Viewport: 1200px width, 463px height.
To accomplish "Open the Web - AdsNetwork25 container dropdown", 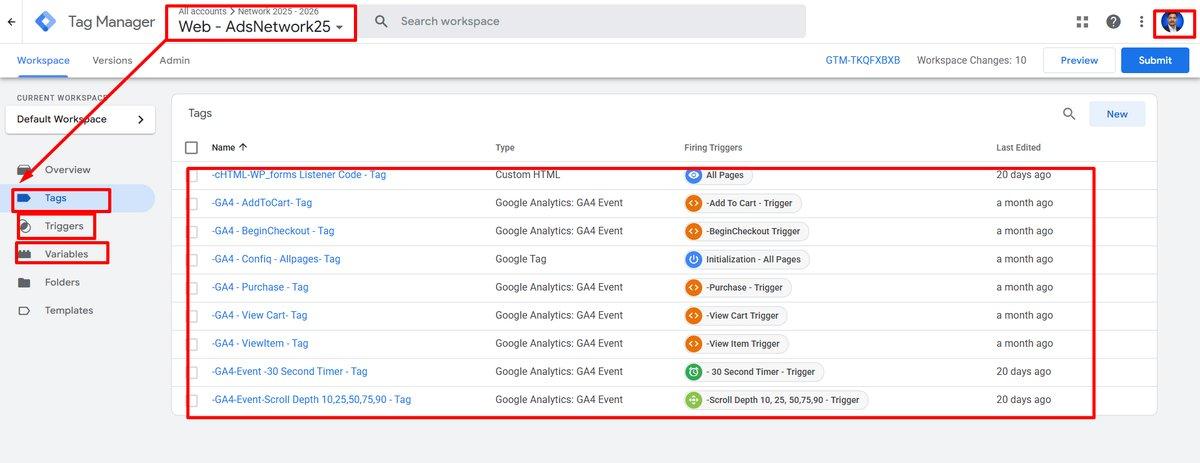I will click(x=261, y=26).
